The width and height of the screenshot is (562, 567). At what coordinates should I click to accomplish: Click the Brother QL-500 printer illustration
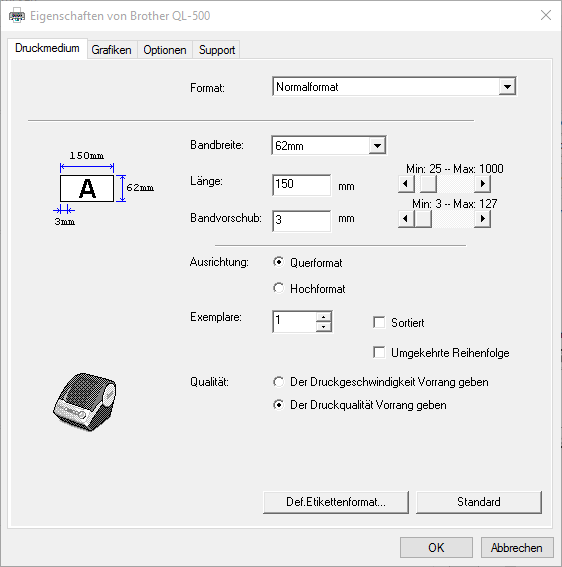tap(85, 402)
